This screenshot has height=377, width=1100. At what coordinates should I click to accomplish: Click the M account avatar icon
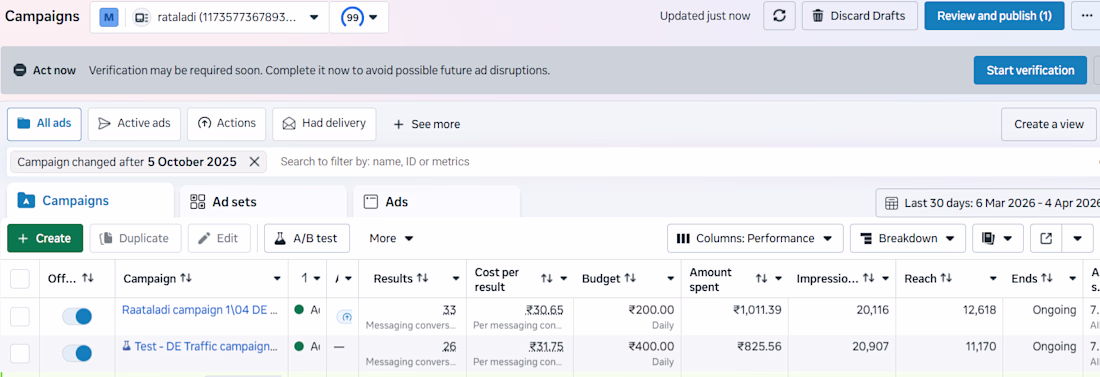tap(109, 17)
